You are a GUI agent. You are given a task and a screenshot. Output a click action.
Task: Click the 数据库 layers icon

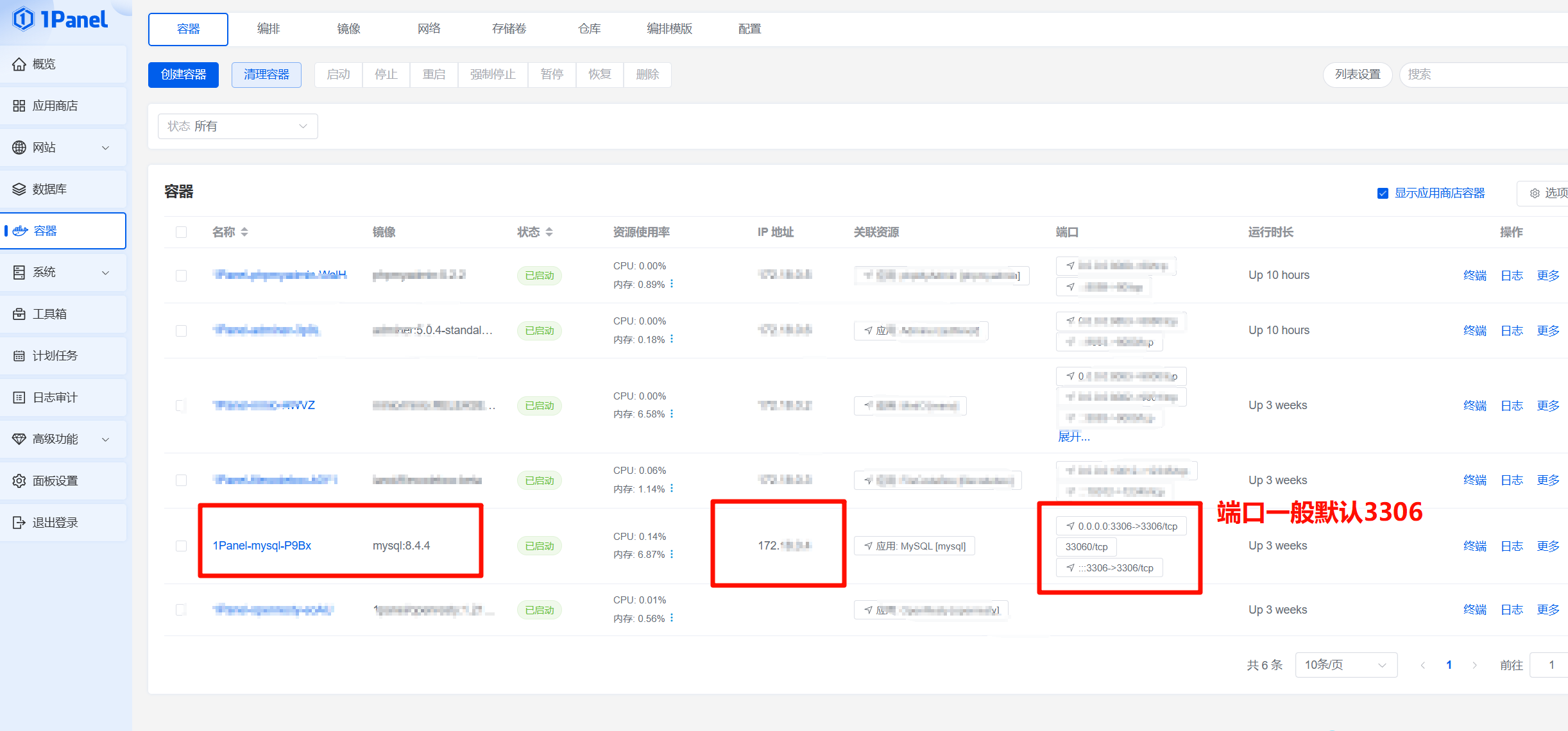tap(19, 189)
